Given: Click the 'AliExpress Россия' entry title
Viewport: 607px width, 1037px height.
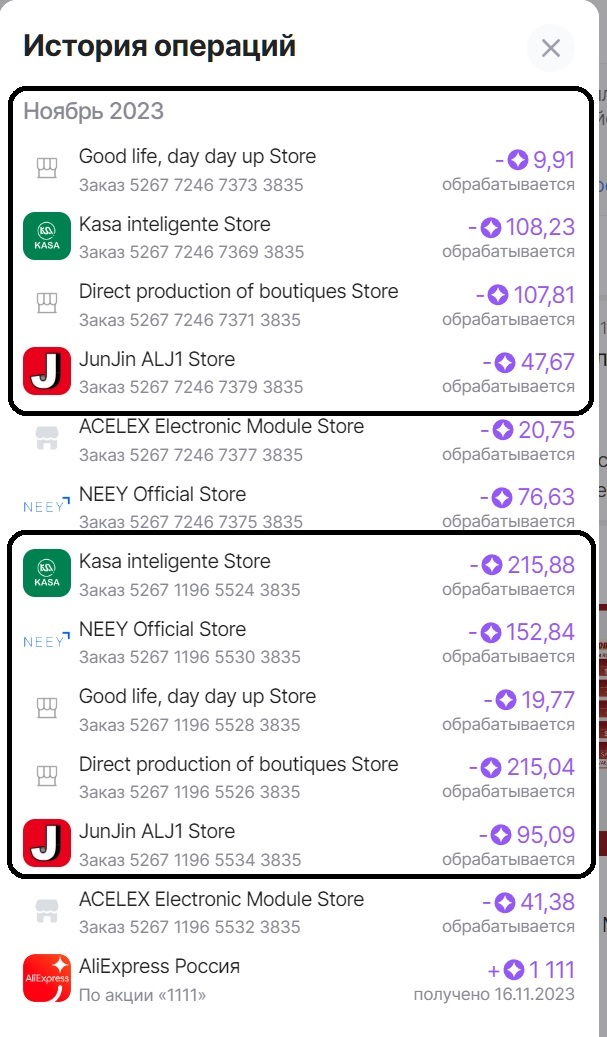Looking at the screenshot, I should click(159, 967).
